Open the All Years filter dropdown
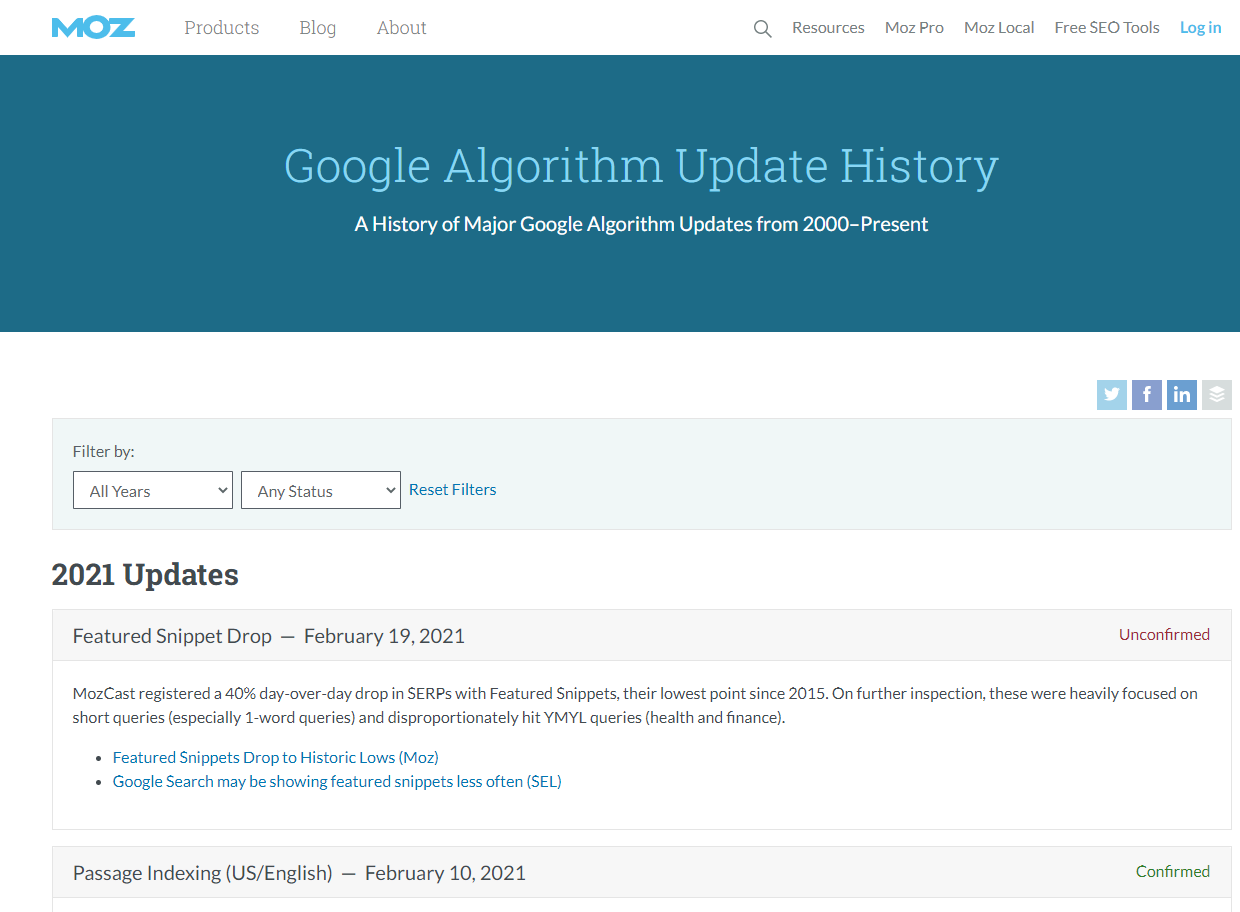Viewport: 1240px width, 912px height. pos(153,490)
